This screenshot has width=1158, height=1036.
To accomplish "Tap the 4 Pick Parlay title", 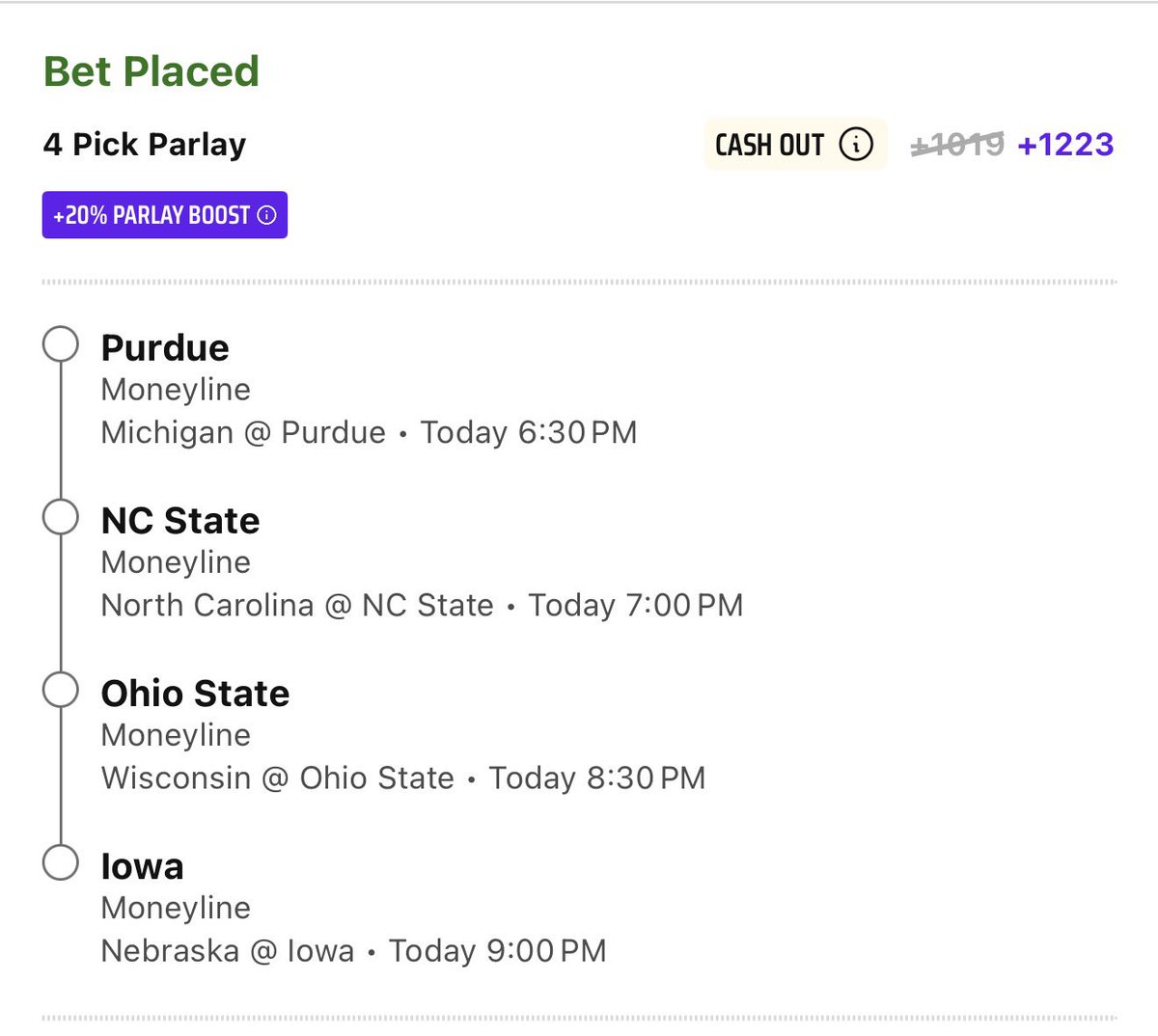I will coord(145,145).
